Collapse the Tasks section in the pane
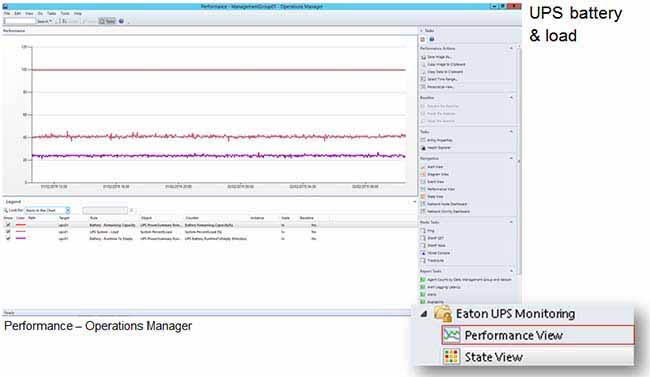Image resolution: width=650 pixels, height=377 pixels. pyautogui.click(x=511, y=131)
